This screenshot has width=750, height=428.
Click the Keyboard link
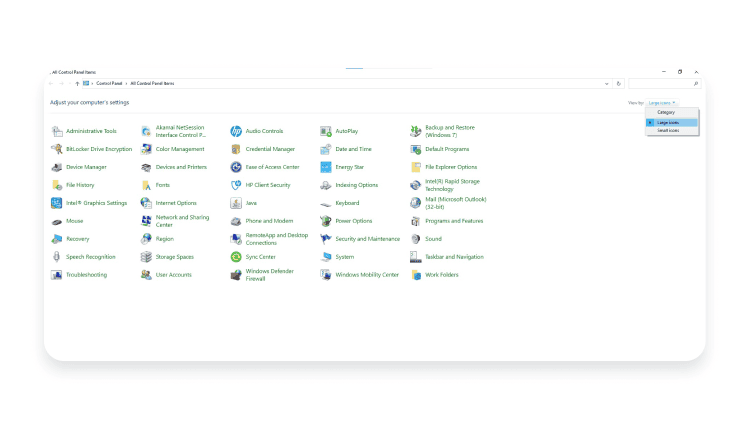347,203
